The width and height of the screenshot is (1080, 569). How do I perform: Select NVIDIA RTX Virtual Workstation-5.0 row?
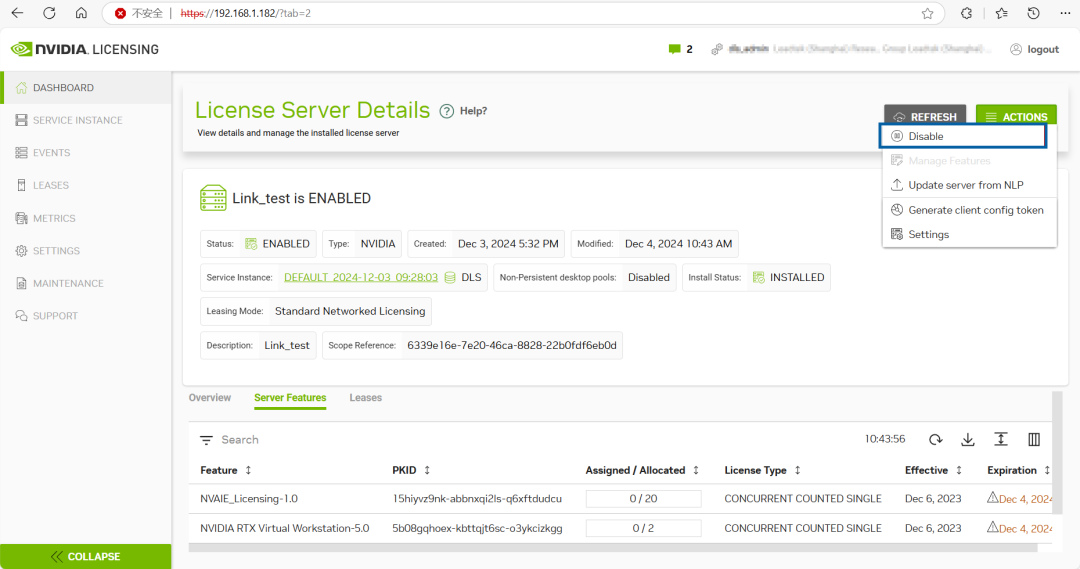(621, 528)
